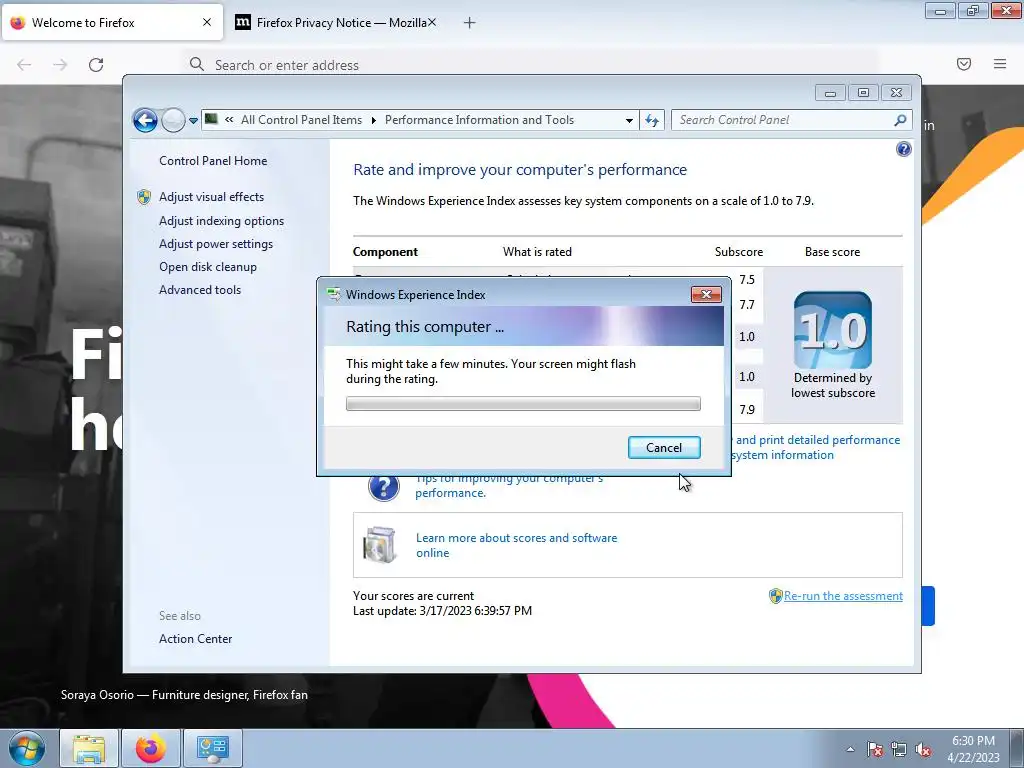Expand breadcrumb arrow after All Control Panel Items

tap(374, 120)
